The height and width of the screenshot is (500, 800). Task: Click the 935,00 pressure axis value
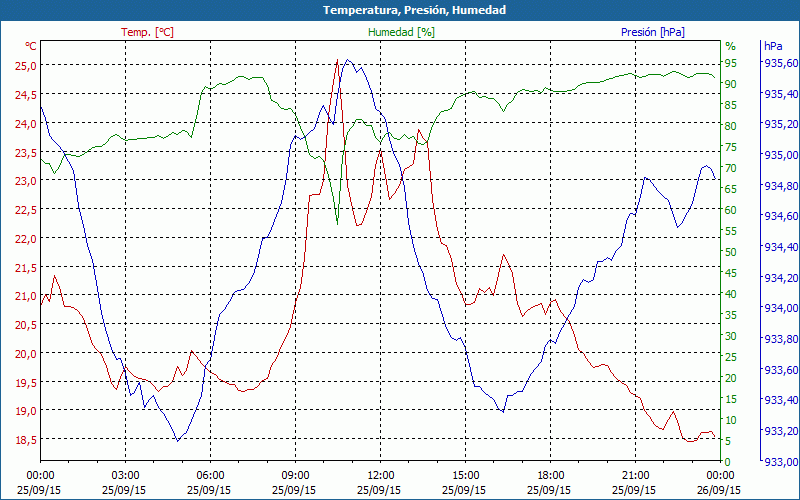(781, 155)
